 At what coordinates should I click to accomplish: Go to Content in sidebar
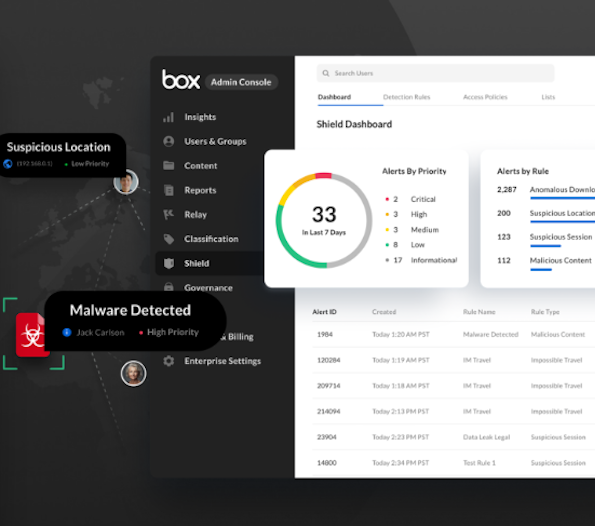coord(201,166)
